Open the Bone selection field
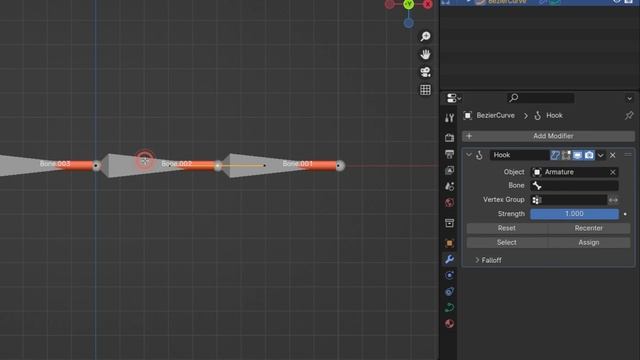Screen dimensions: 640x360 click(574, 186)
